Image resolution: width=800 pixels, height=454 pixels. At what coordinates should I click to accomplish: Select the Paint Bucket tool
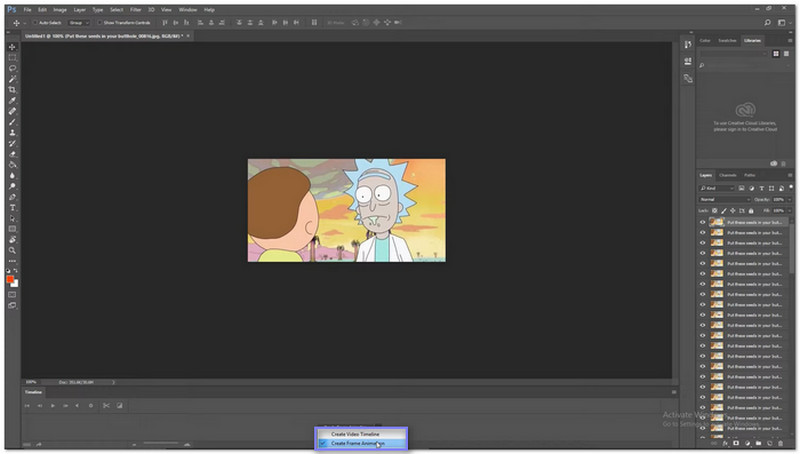point(12,165)
